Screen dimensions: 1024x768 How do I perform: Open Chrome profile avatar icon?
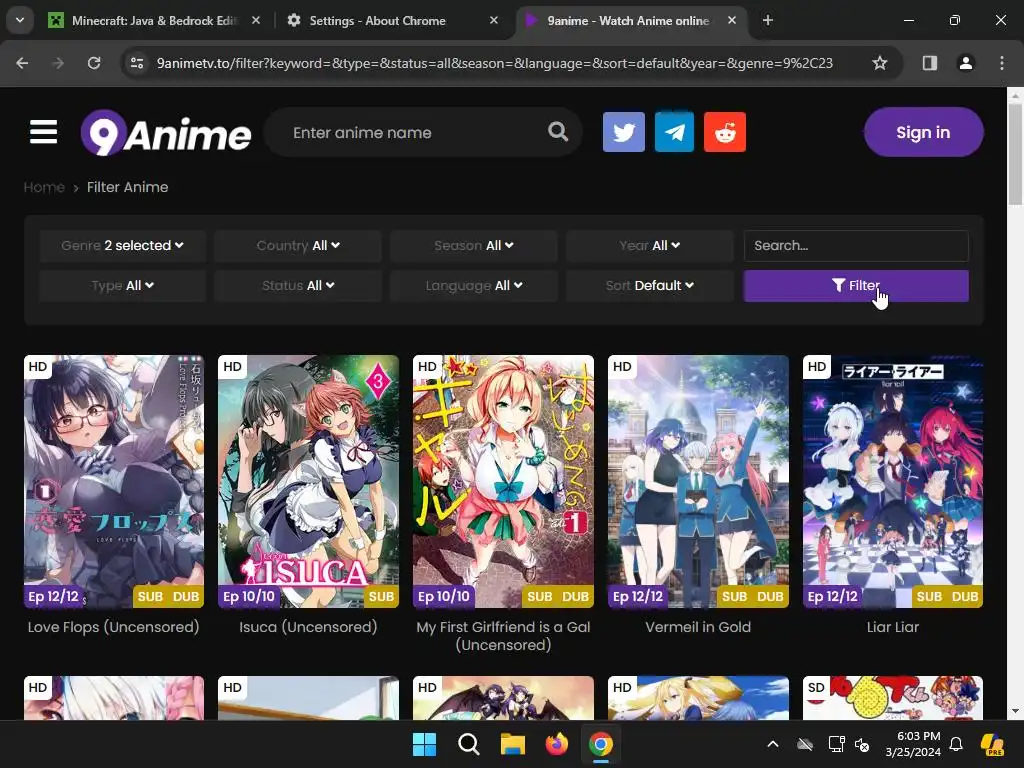(966, 63)
